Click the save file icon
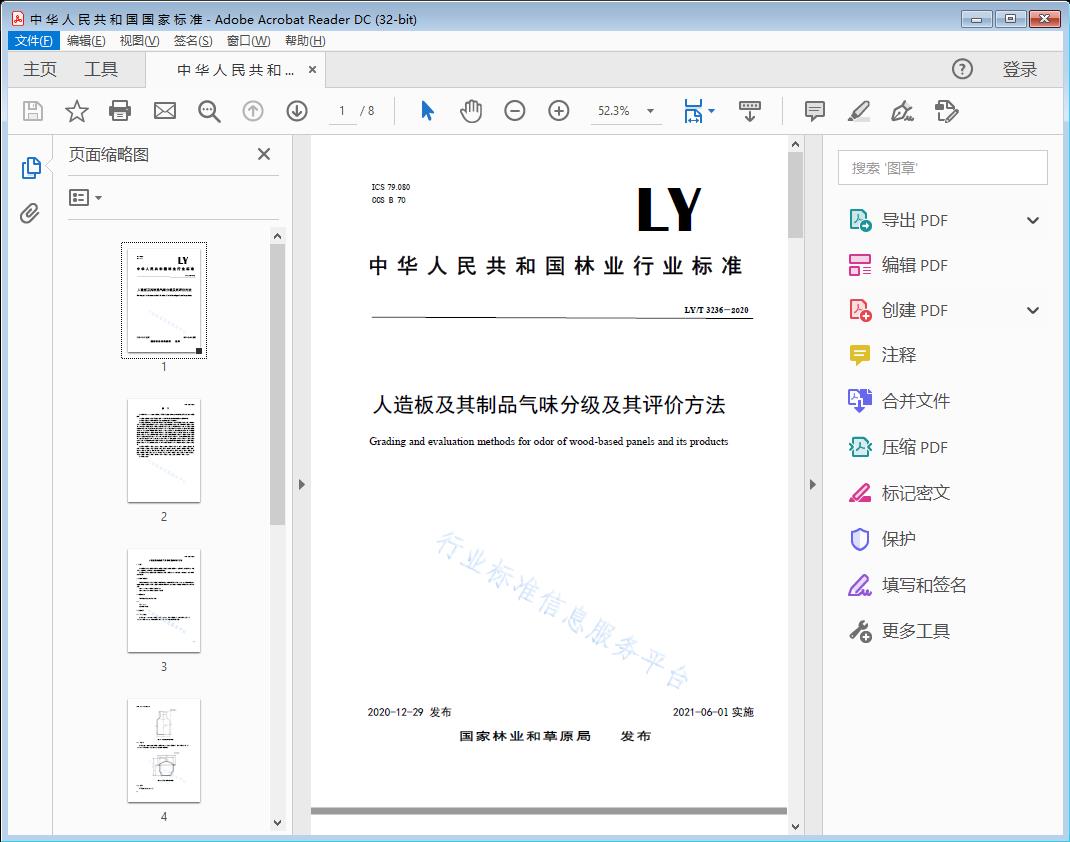The image size is (1070, 842). tap(31, 111)
